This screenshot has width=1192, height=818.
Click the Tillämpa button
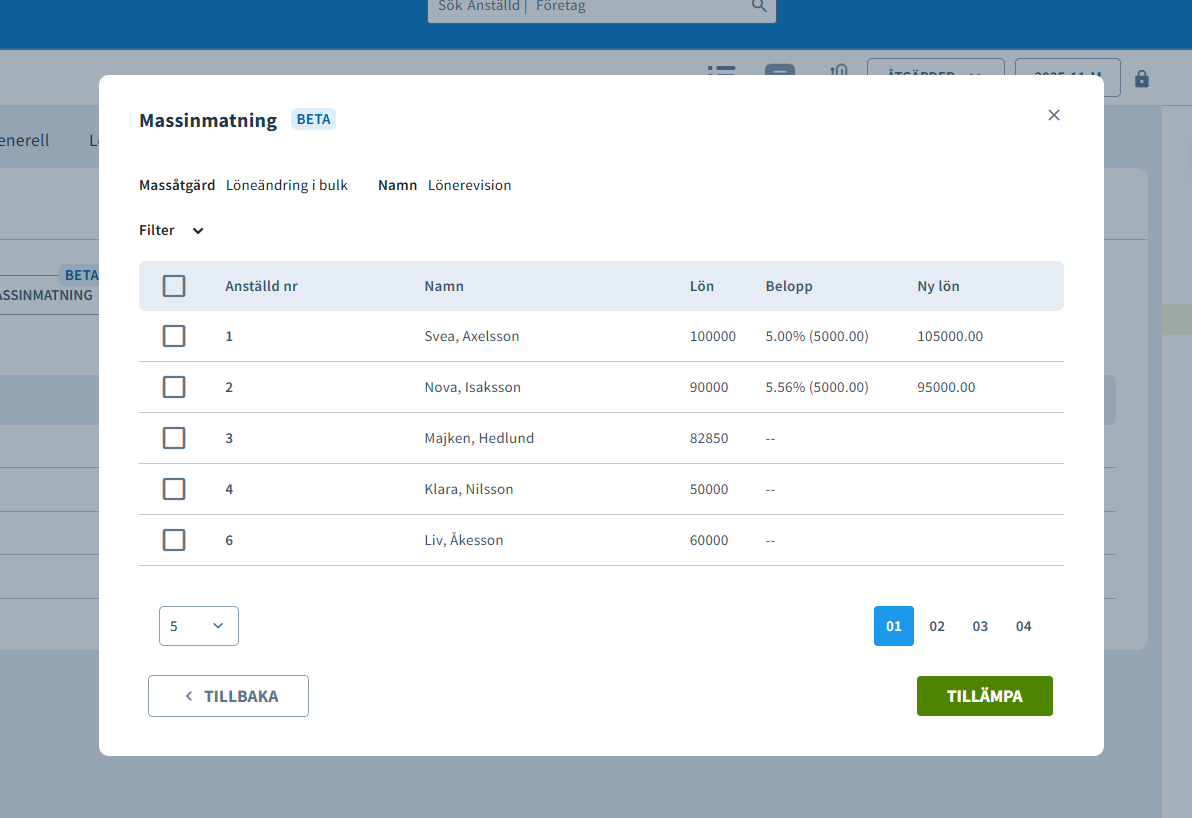click(984, 696)
